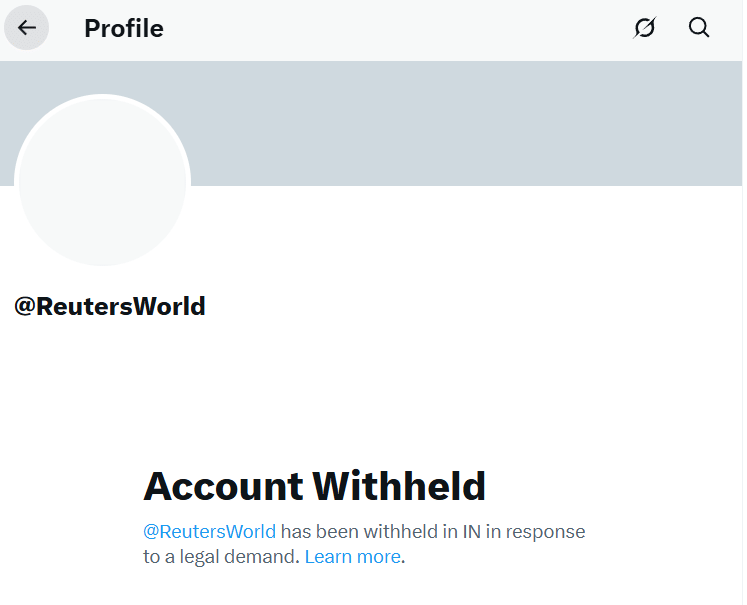Open search with the magnifier icon
This screenshot has height=605, width=747.
pyautogui.click(x=699, y=28)
